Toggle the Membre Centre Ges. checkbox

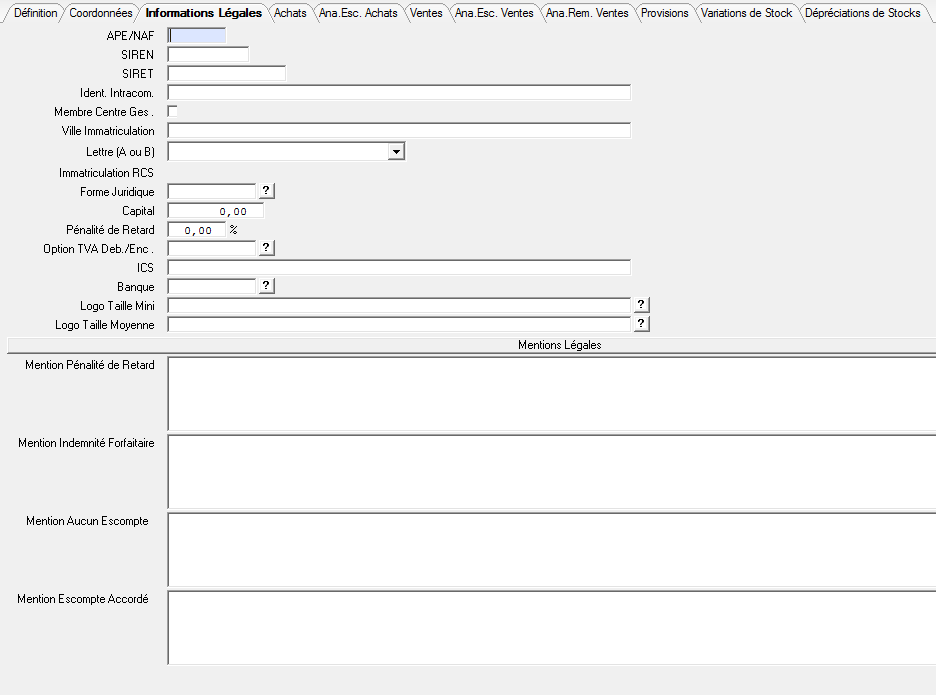coord(172,111)
